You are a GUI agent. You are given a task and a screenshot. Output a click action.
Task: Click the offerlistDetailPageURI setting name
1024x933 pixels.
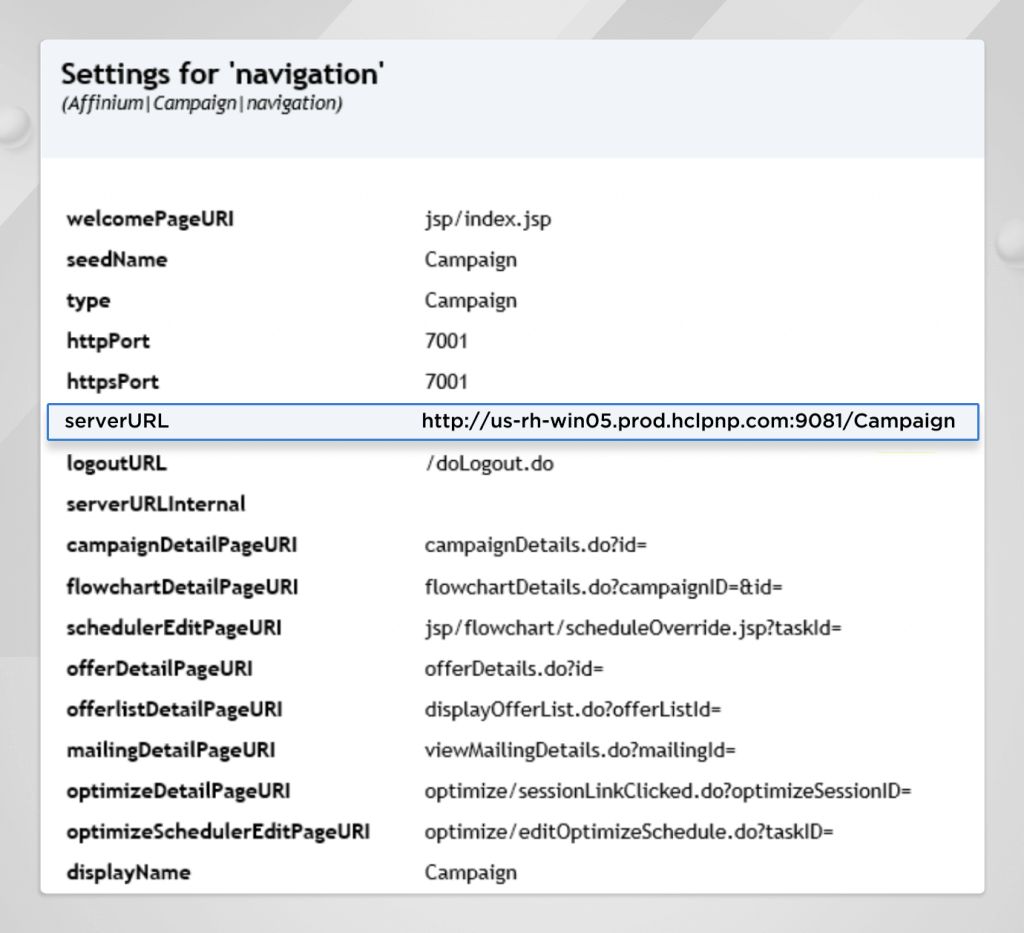(174, 709)
